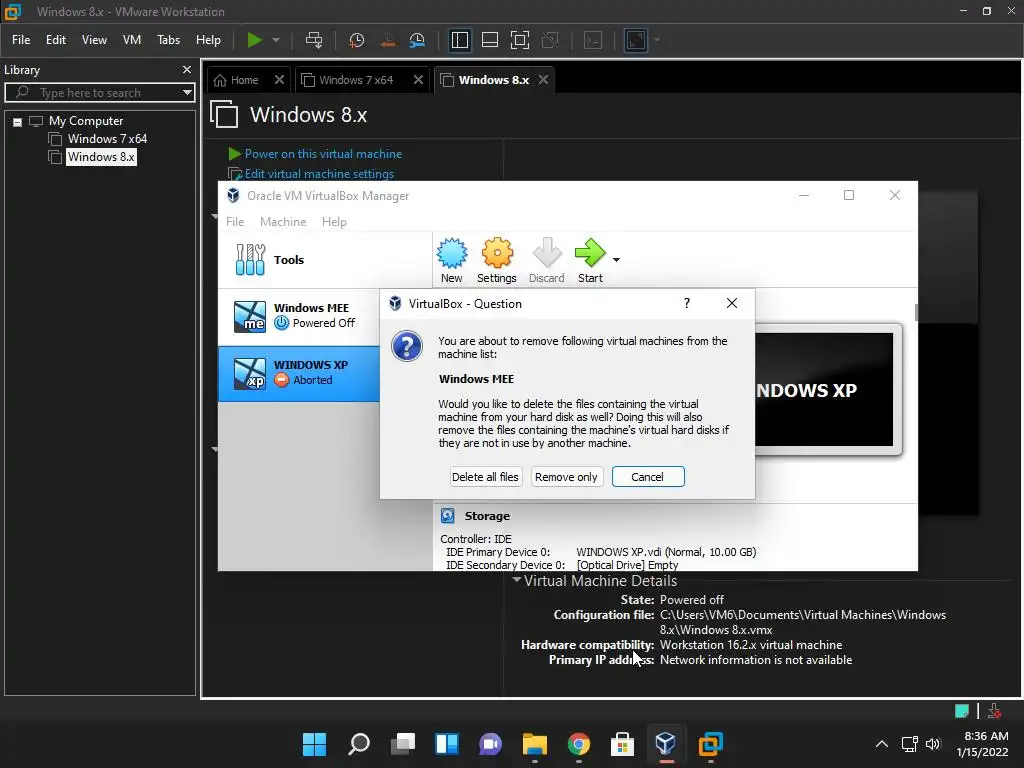Viewport: 1024px width, 768px height.
Task: Open VMware Tabs menu
Action: click(x=168, y=40)
